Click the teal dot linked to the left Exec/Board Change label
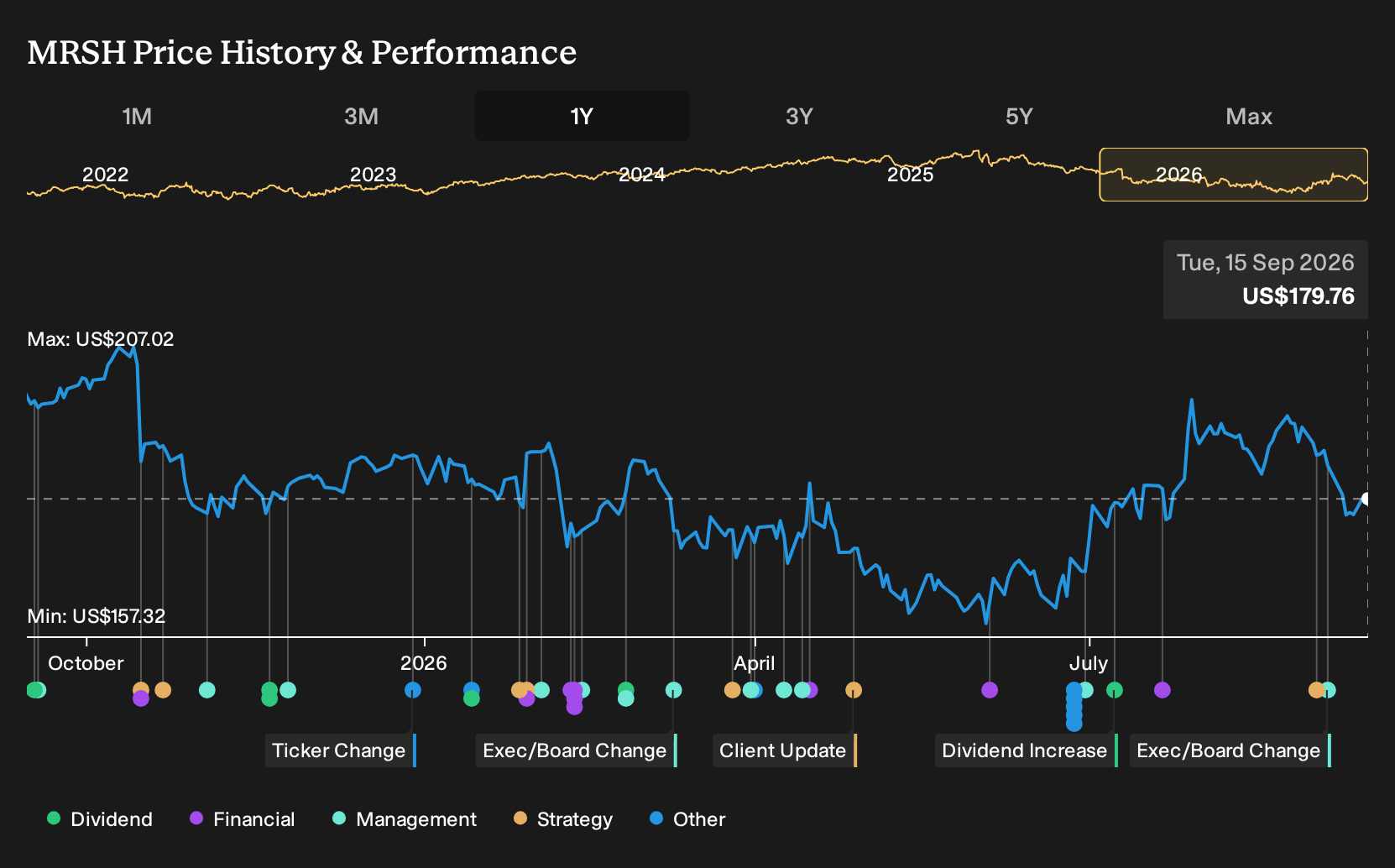This screenshot has width=1395, height=868. point(673,690)
